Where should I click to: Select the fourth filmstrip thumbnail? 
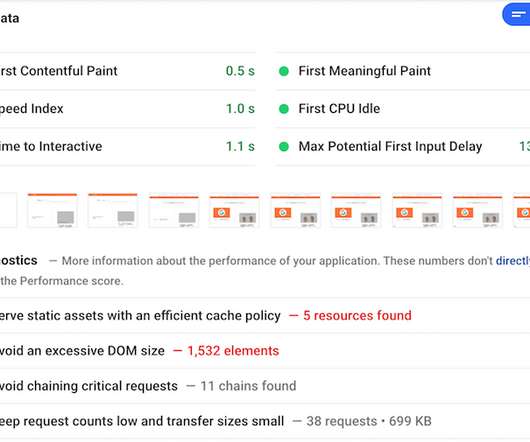tap(174, 210)
